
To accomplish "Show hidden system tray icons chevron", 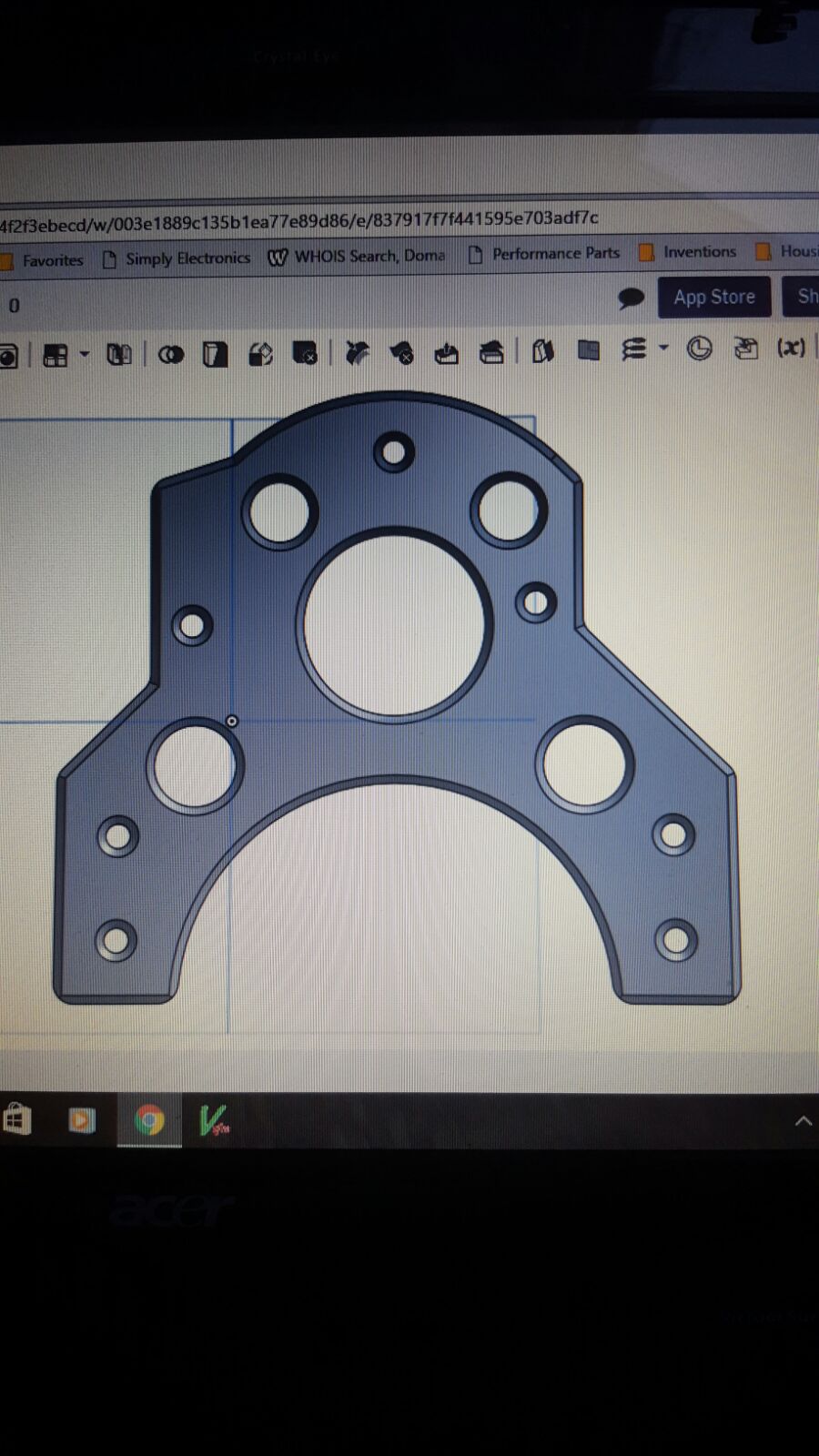I will (803, 1121).
